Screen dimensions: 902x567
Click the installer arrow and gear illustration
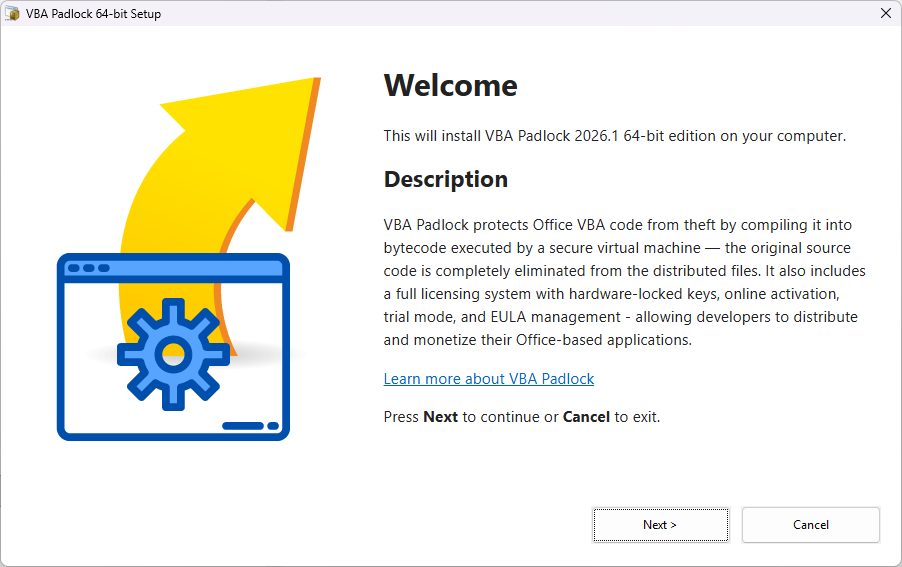coord(190,259)
